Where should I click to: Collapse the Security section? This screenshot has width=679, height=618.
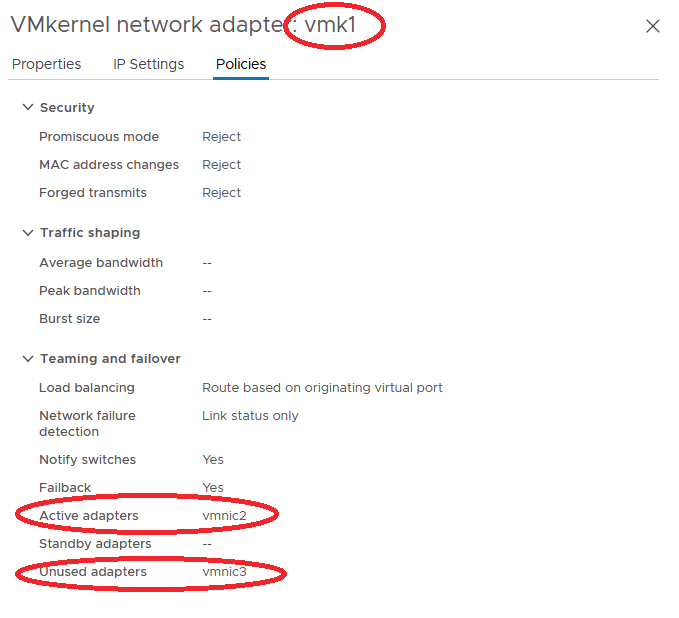click(x=27, y=107)
